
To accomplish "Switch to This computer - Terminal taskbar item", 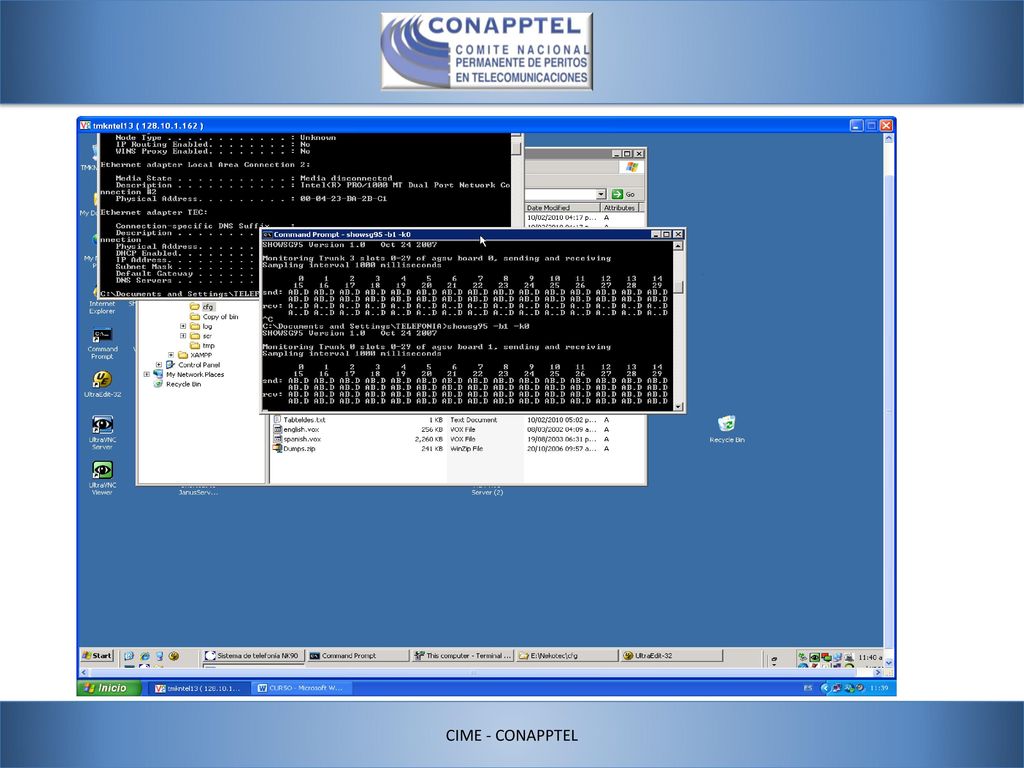I will click(x=462, y=656).
